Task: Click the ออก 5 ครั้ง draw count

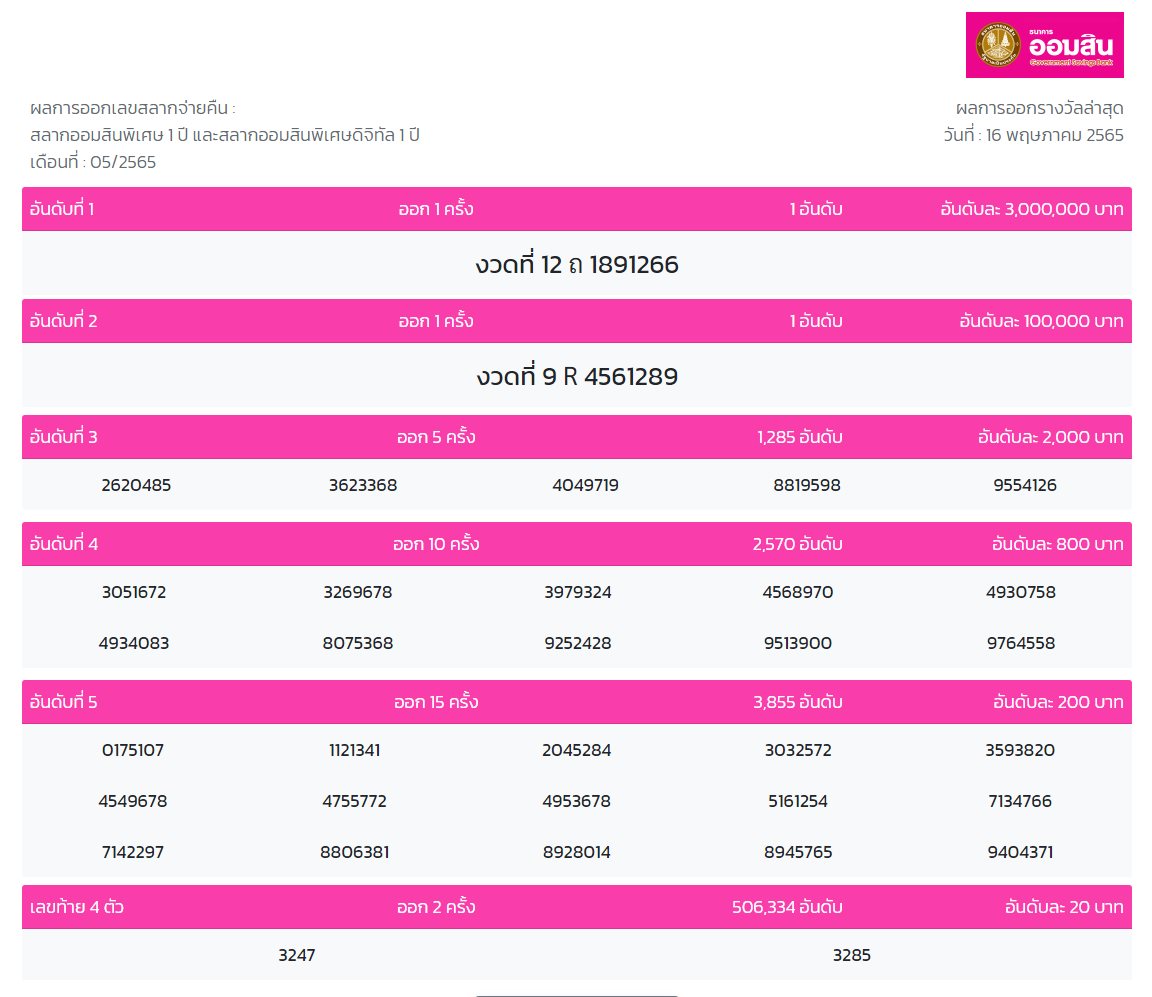Action: (x=436, y=437)
